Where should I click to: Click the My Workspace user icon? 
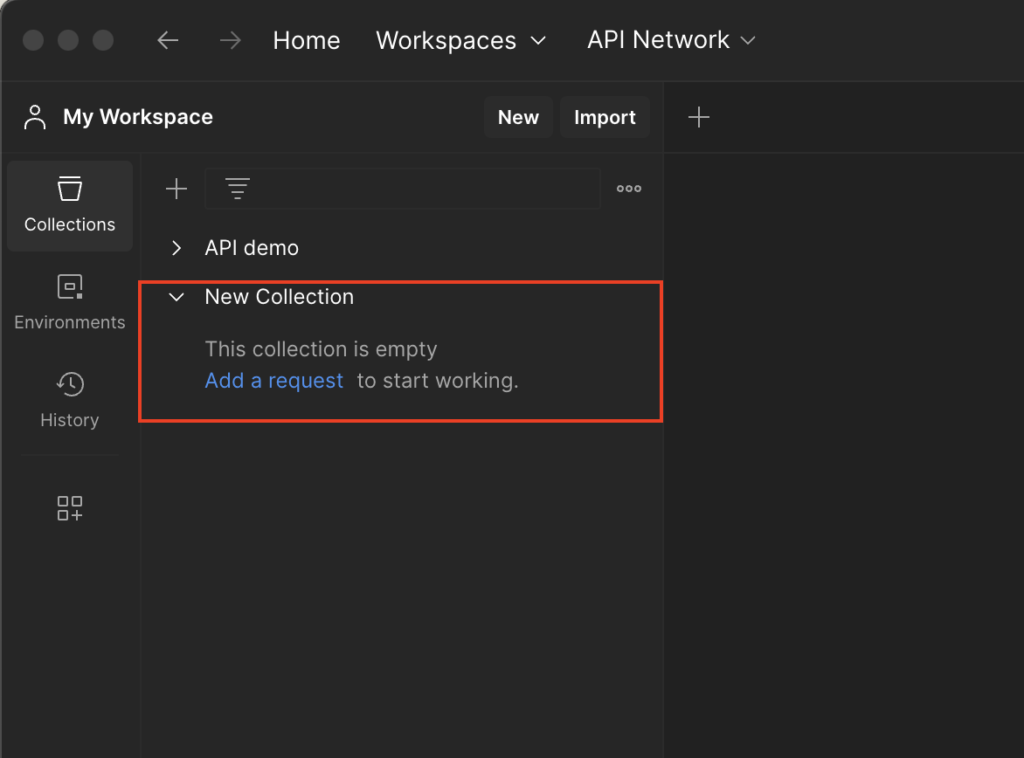click(x=35, y=118)
